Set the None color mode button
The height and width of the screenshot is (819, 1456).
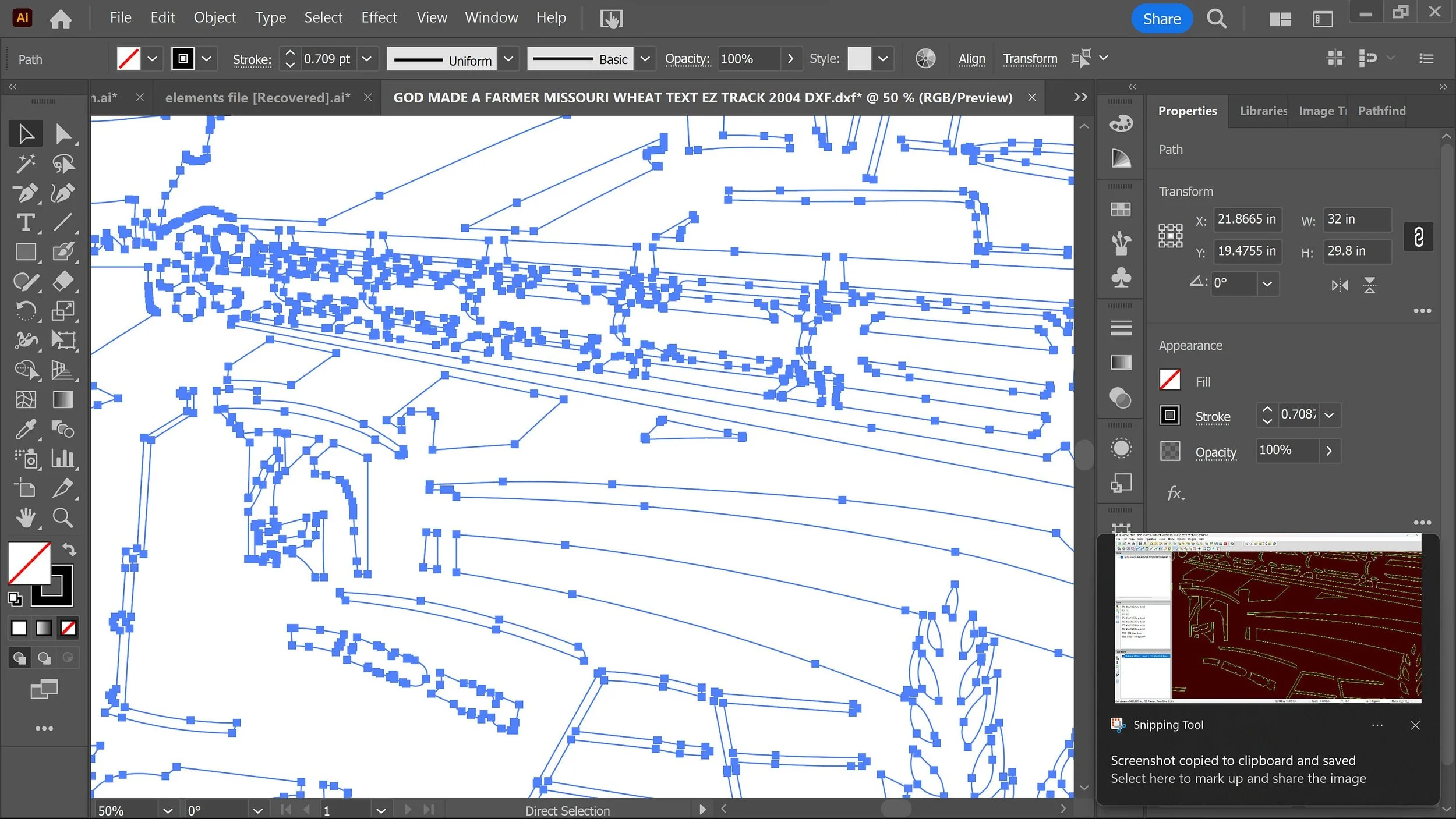(68, 628)
